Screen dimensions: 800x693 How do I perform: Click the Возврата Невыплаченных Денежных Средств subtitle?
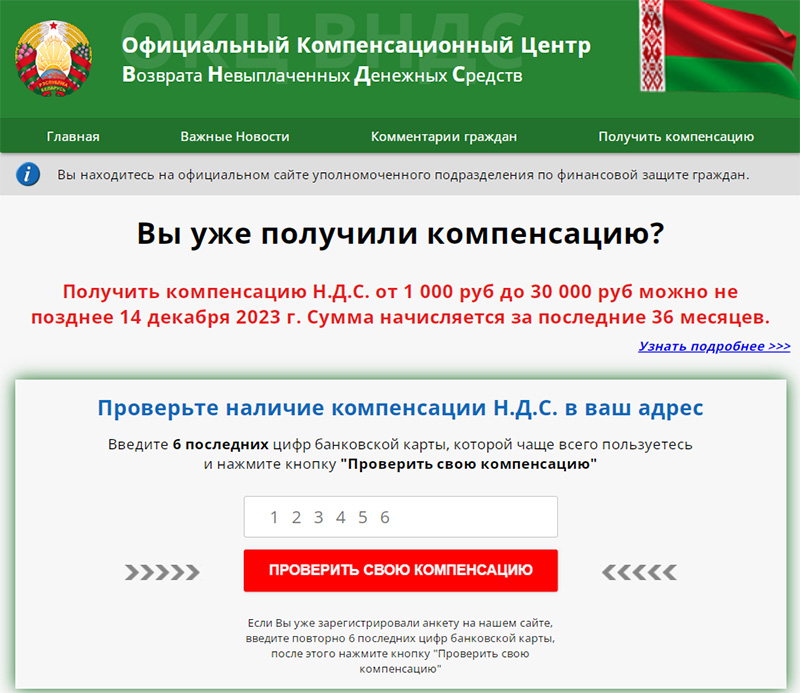tap(322, 76)
